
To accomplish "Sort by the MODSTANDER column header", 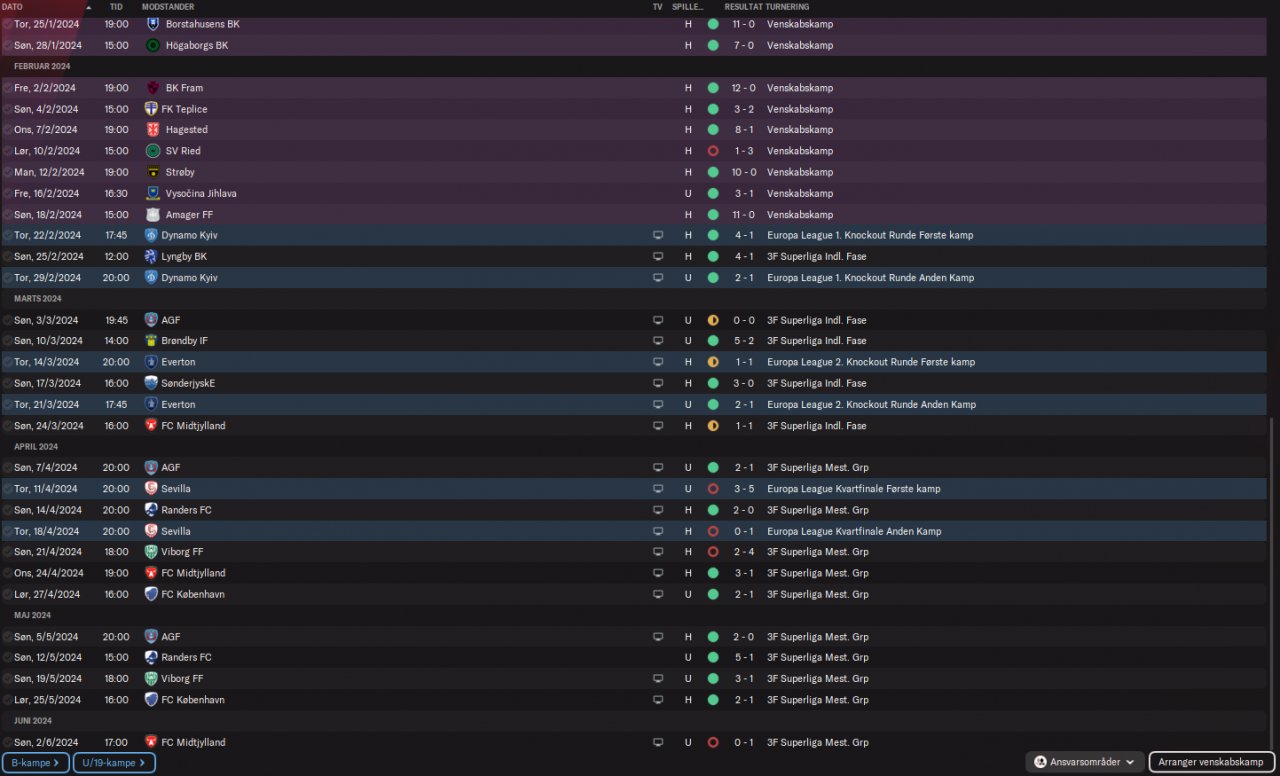I will pos(168,7).
